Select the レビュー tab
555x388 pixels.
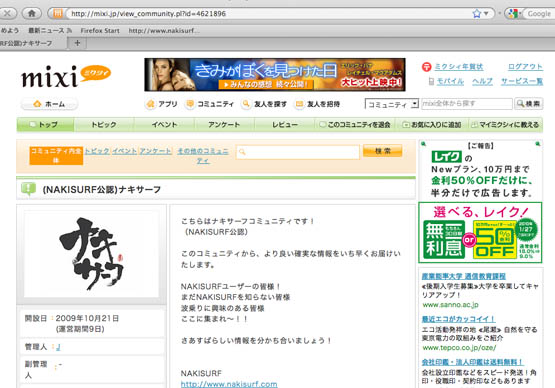click(x=285, y=125)
